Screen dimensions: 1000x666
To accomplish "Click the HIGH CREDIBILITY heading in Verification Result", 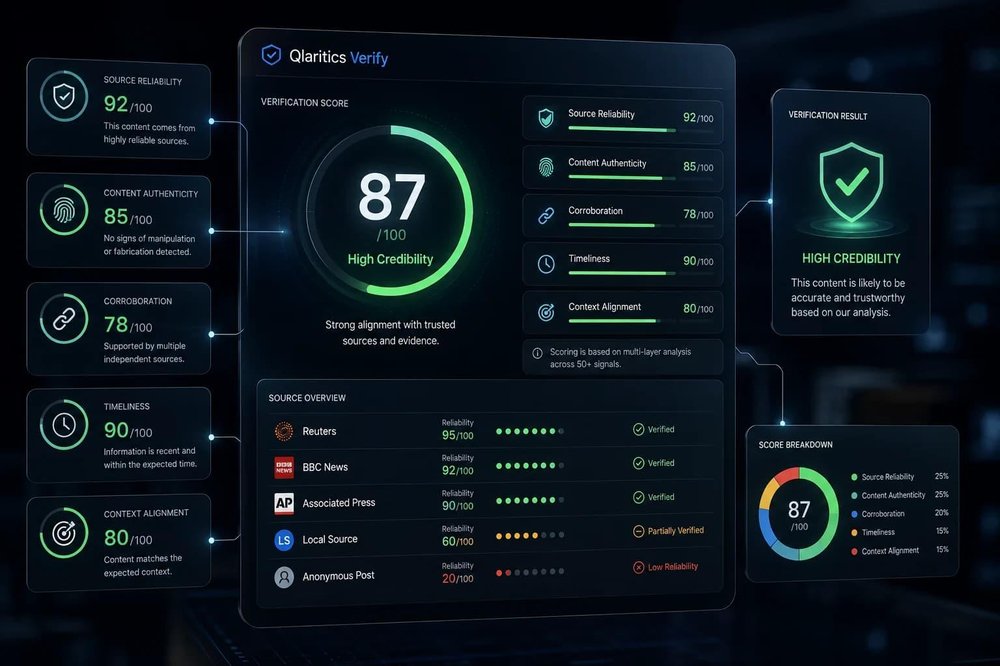I will click(851, 258).
